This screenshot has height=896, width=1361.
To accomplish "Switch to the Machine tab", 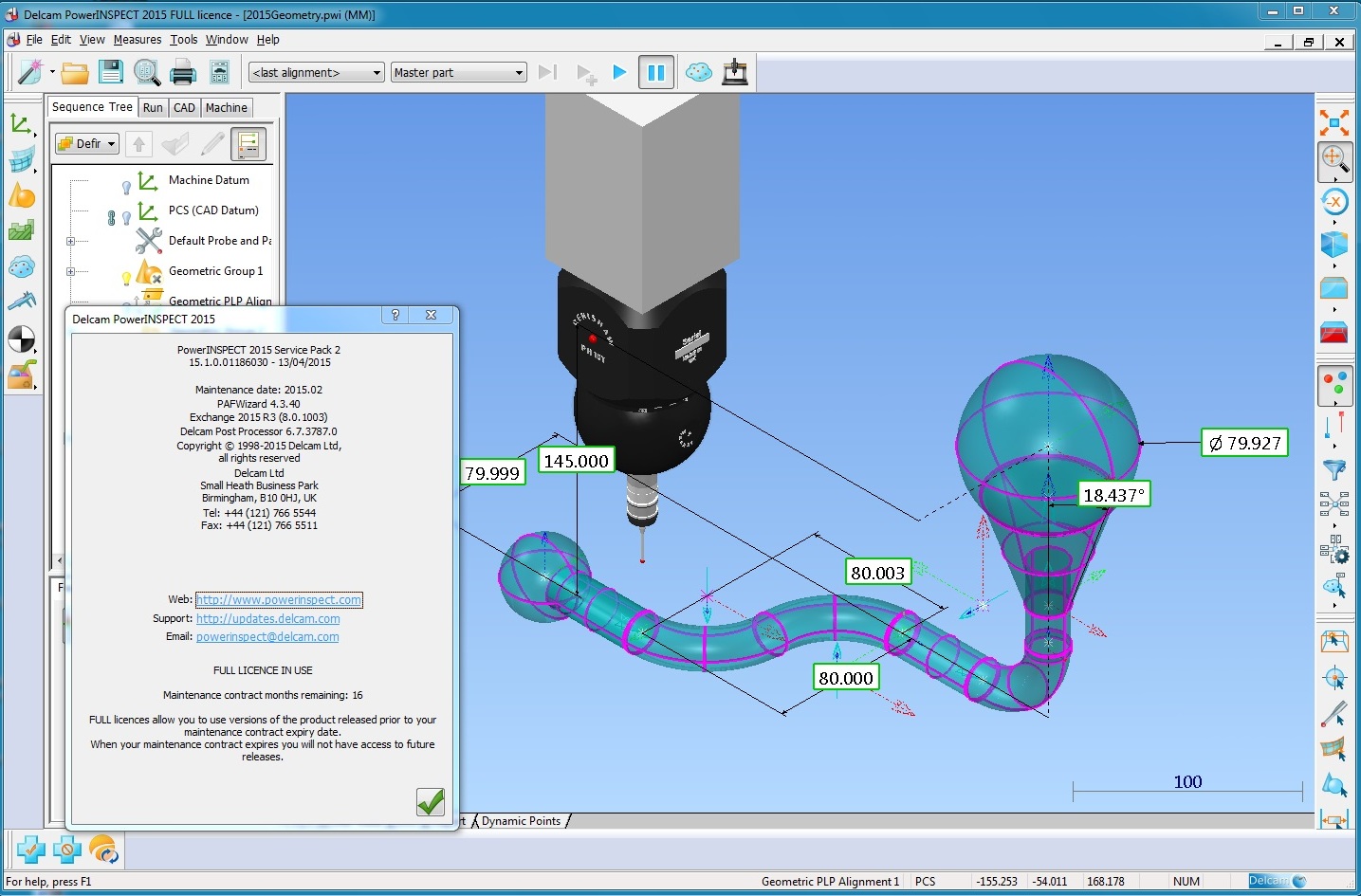I will click(x=227, y=108).
